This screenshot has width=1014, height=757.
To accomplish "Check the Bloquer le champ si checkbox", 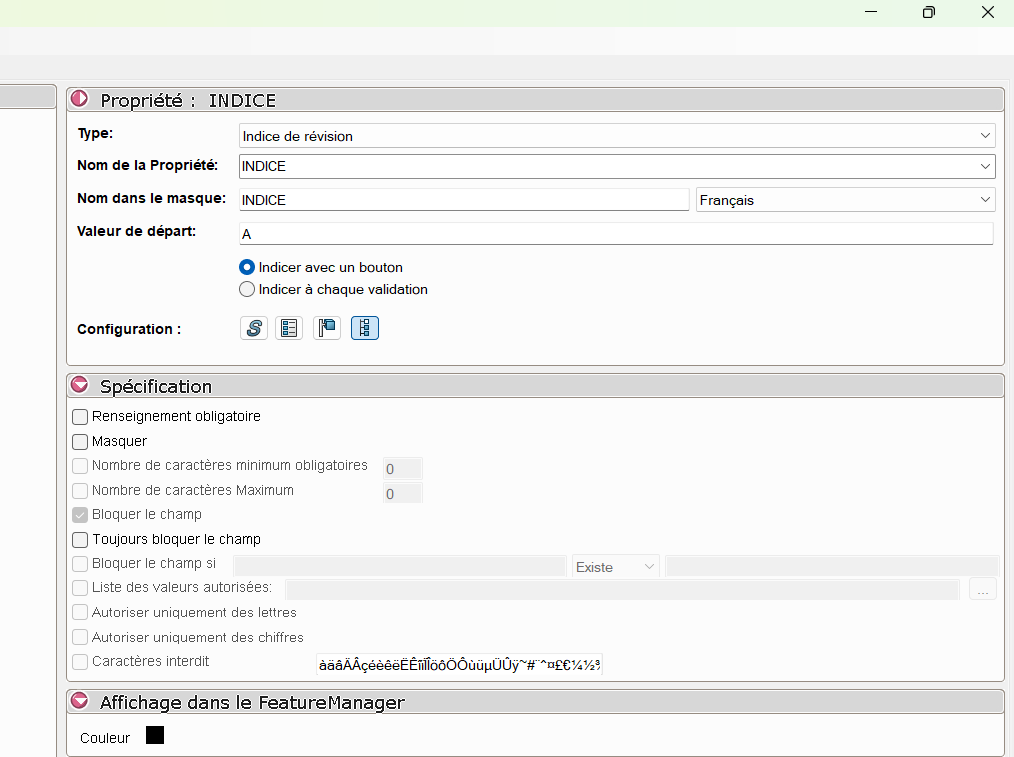I will [80, 564].
